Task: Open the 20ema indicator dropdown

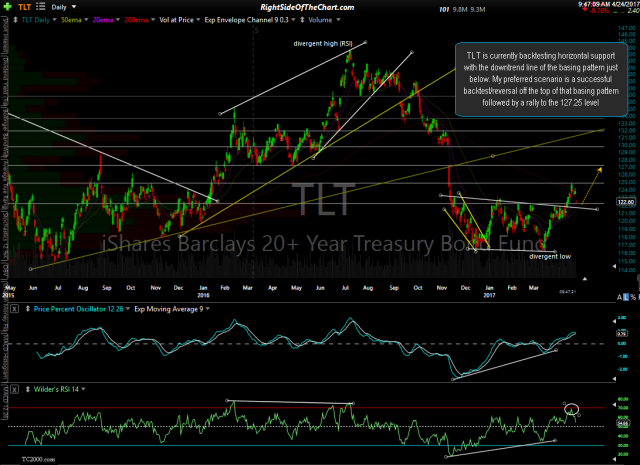Action: click(x=118, y=20)
